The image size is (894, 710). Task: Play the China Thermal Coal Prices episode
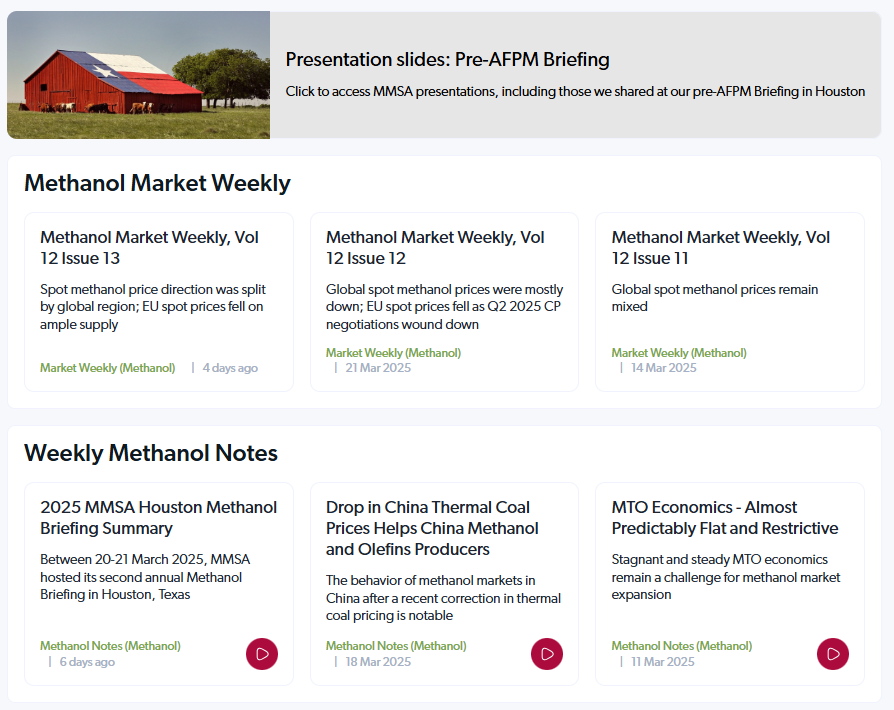point(546,653)
